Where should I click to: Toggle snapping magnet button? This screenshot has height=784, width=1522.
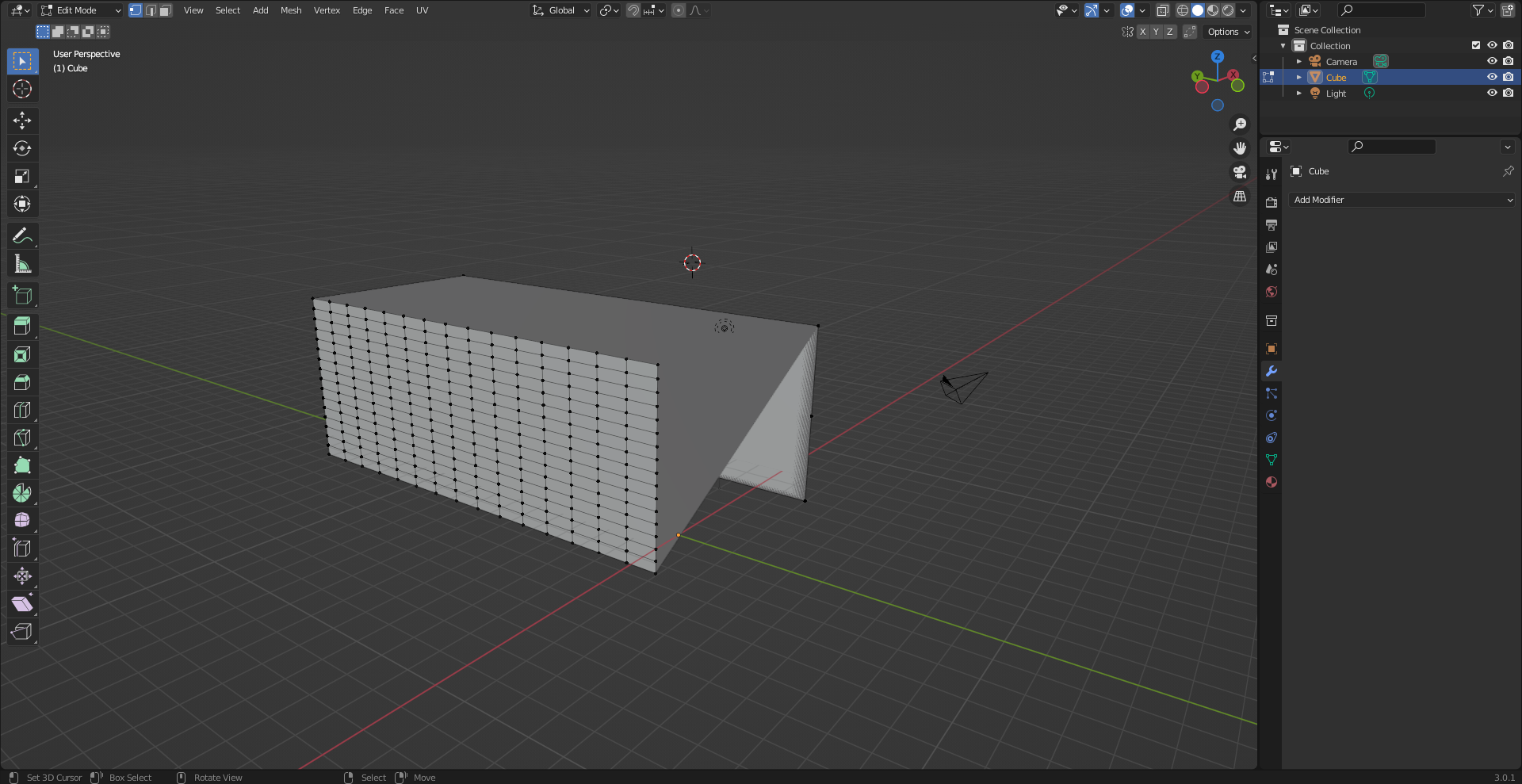click(x=633, y=10)
